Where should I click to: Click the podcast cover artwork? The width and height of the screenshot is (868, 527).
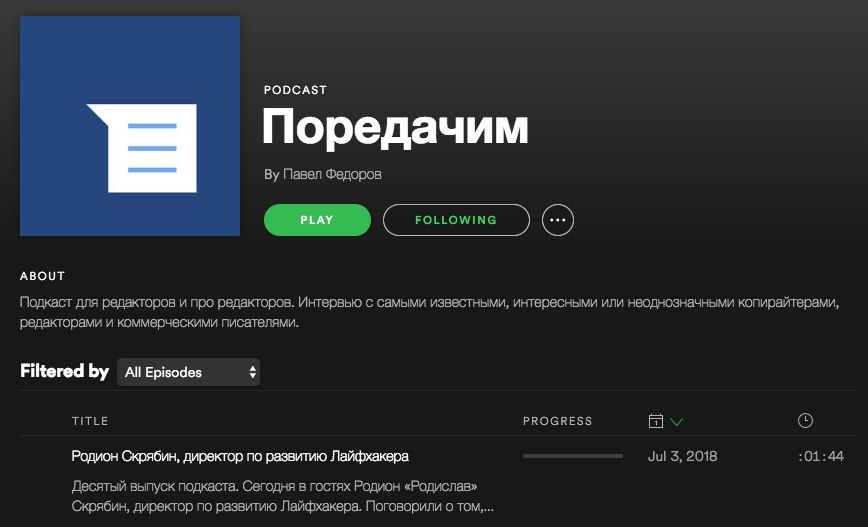click(x=130, y=126)
